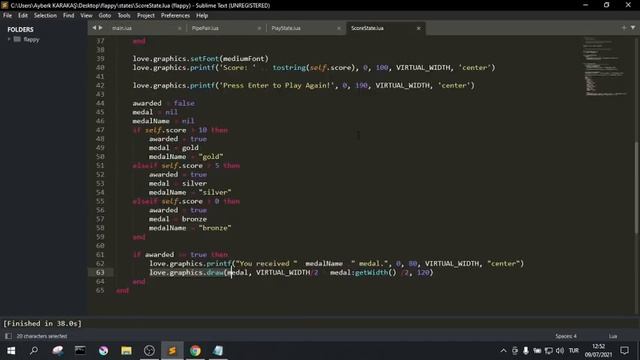Switch to the PipePair.lua tab
The width and height of the screenshot is (640, 360).
(205, 28)
